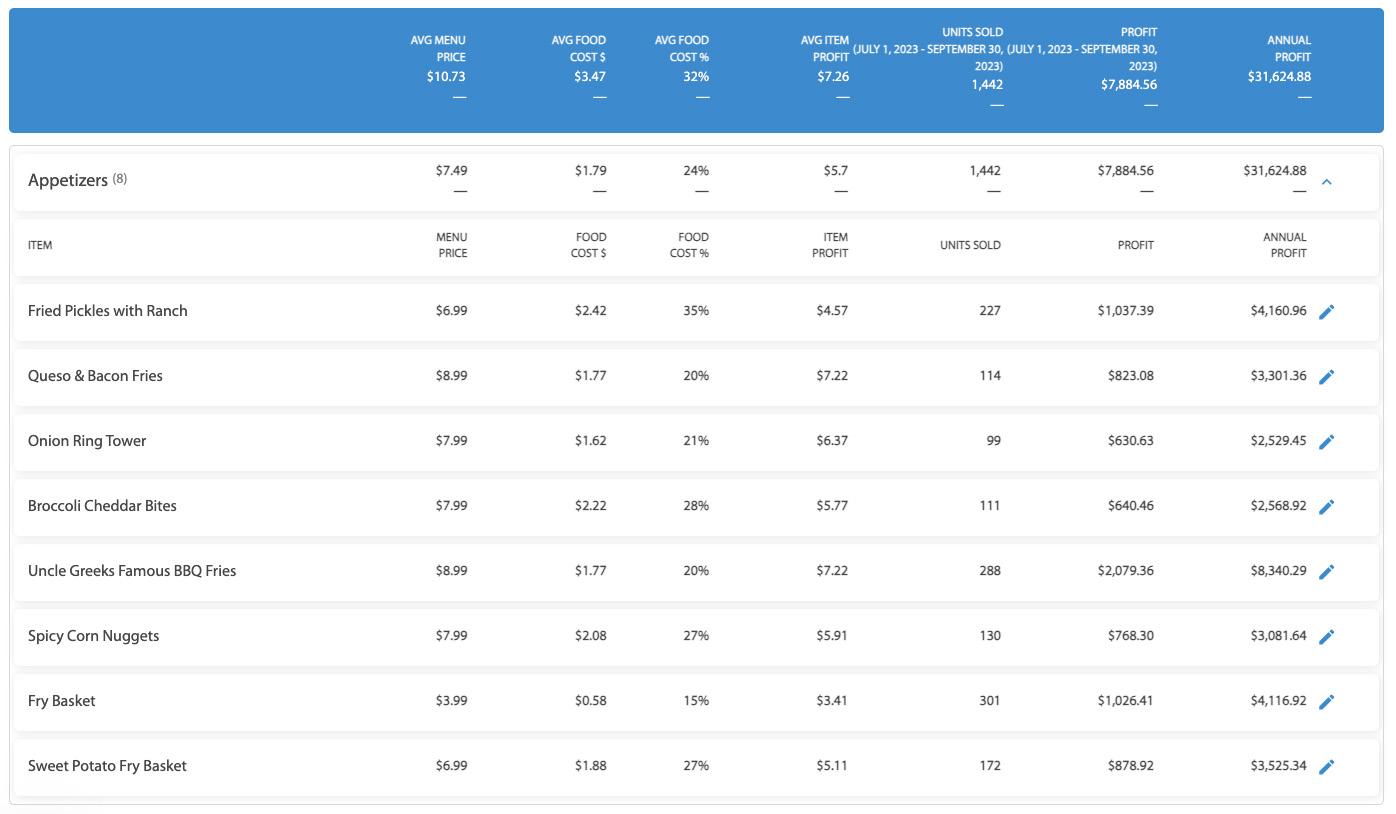Edit Uncle Greeks Famous BBQ Fries

pyautogui.click(x=1326, y=572)
